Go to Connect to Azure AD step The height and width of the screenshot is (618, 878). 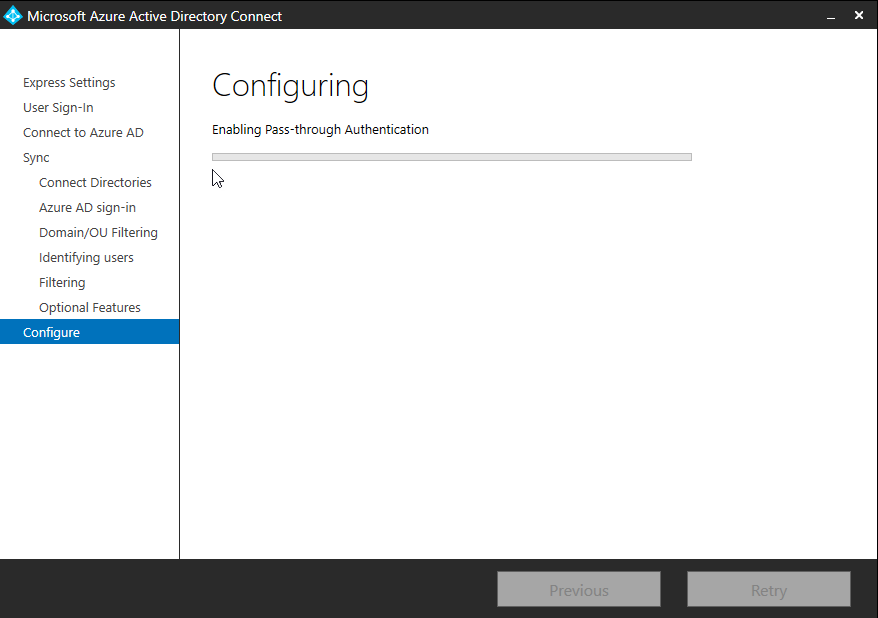(83, 133)
